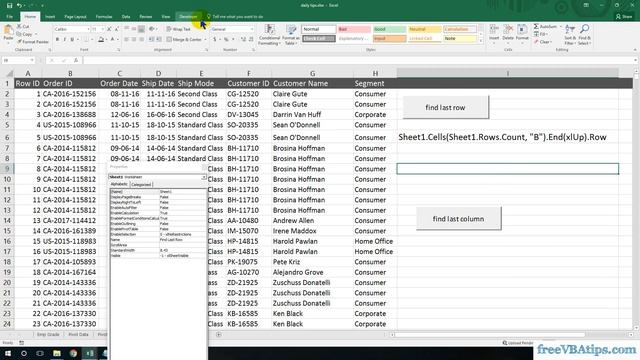Select the Segment header cell
Screen dimensions: 640x360
tap(375, 83)
